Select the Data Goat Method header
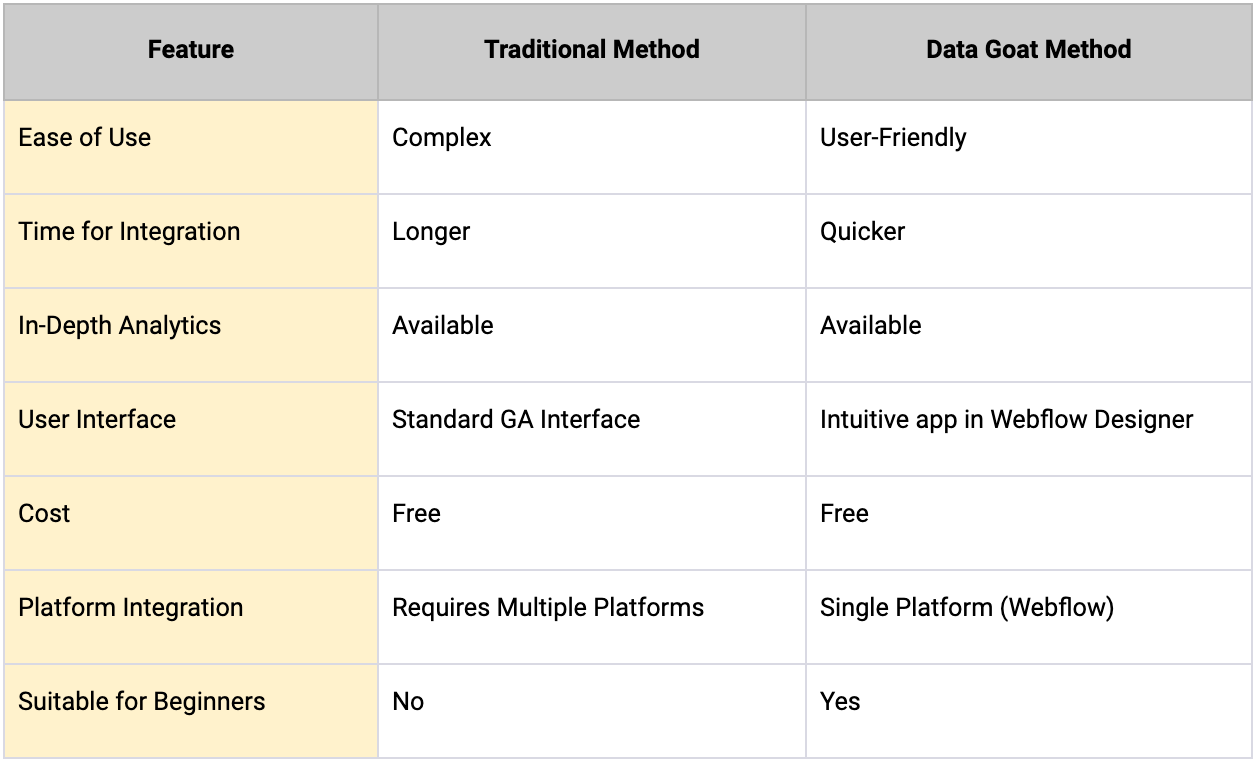Screen dimensions: 1256x762 coord(1028,50)
